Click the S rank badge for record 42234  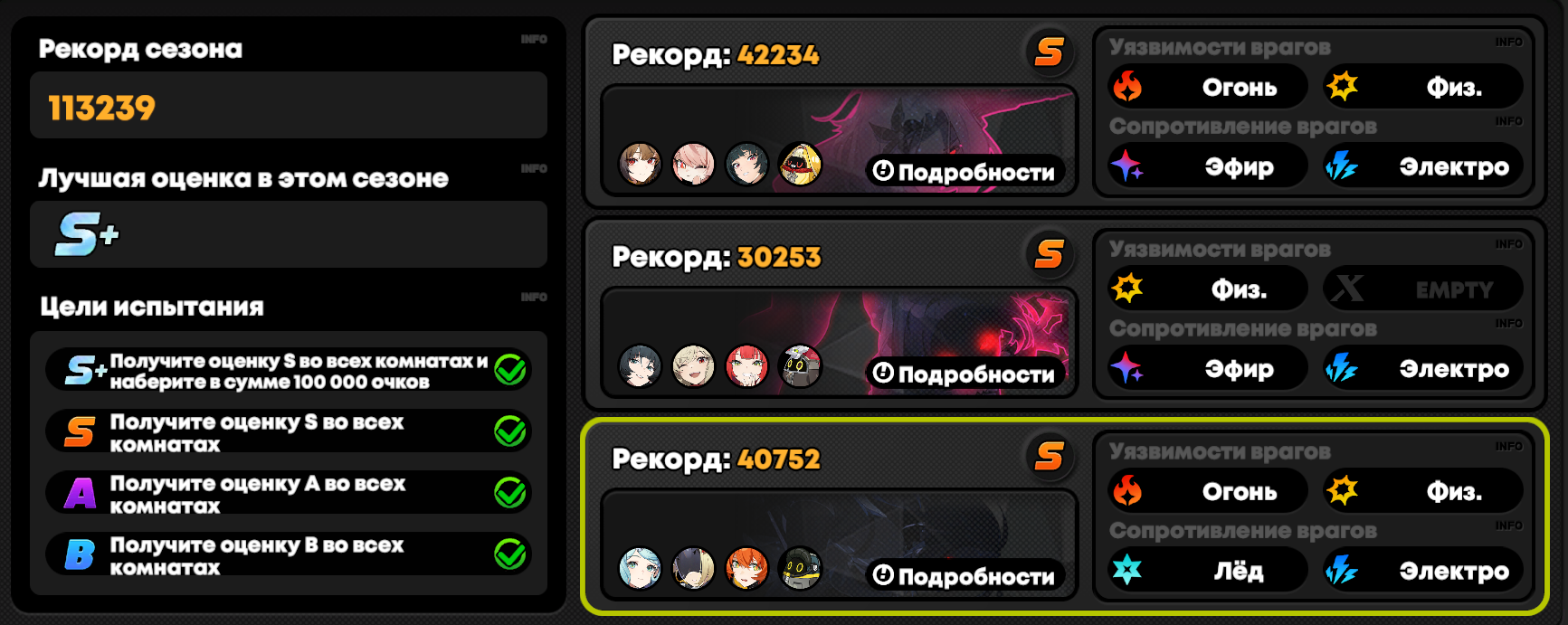click(1050, 52)
